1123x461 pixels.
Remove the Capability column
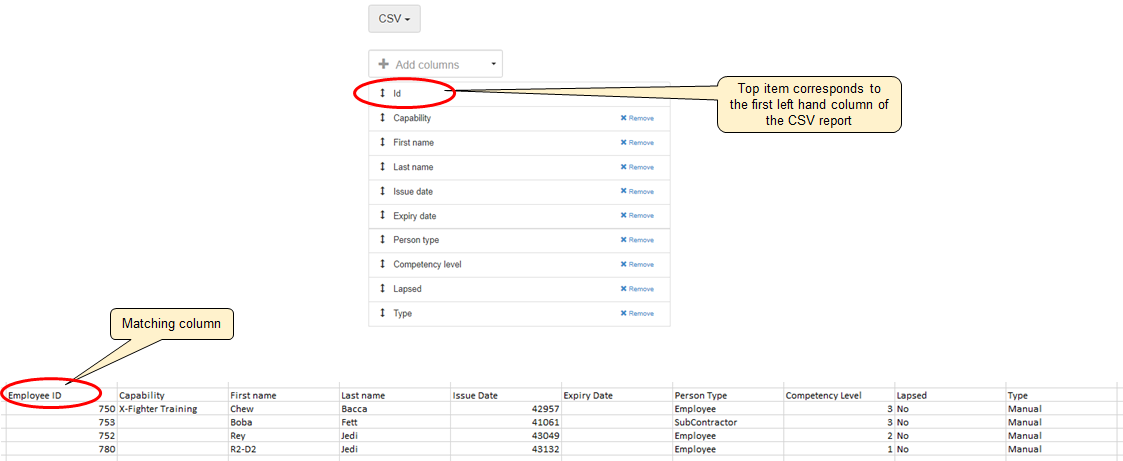pyautogui.click(x=637, y=118)
